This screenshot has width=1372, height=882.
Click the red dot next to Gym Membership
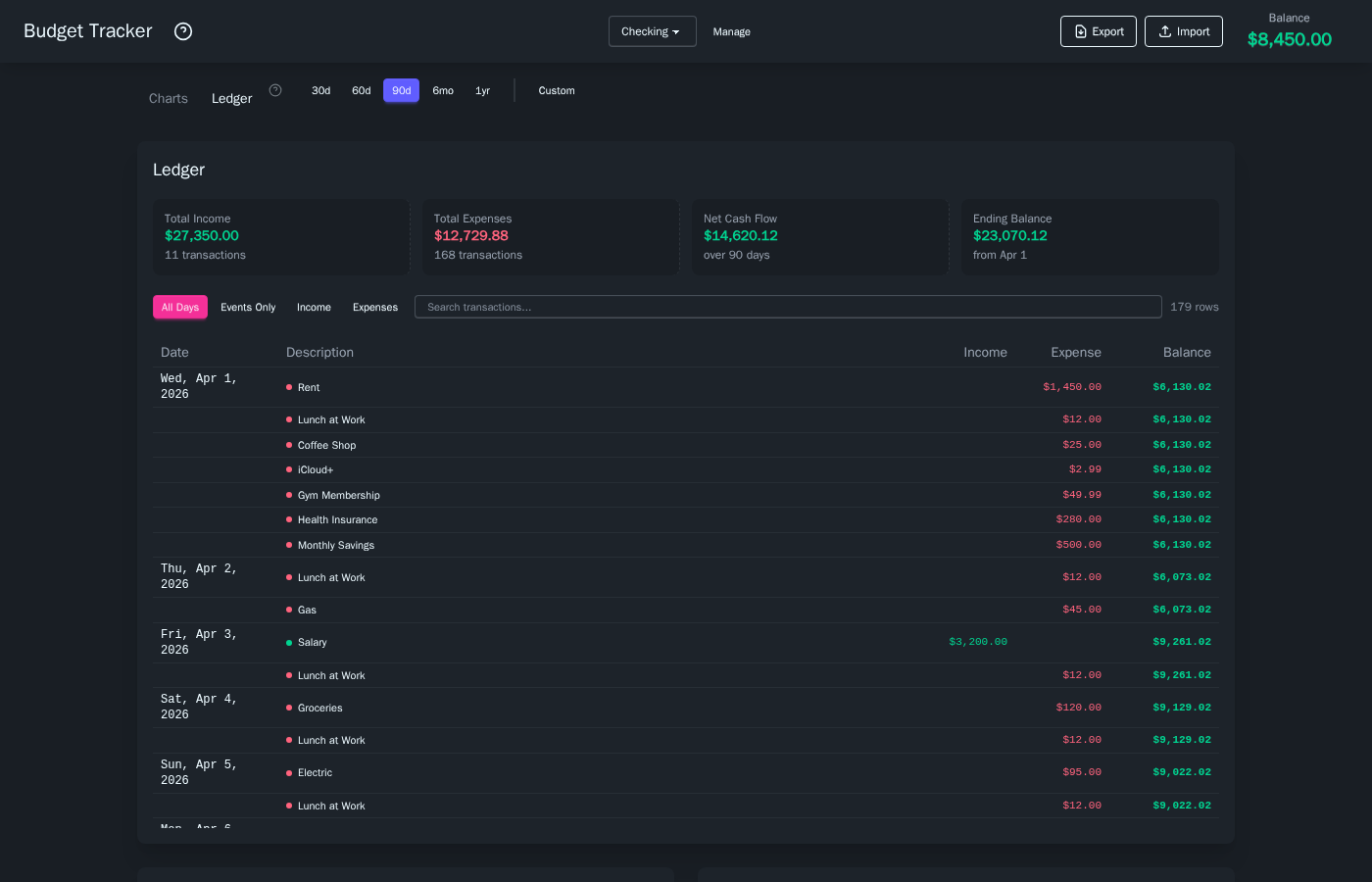pos(289,495)
